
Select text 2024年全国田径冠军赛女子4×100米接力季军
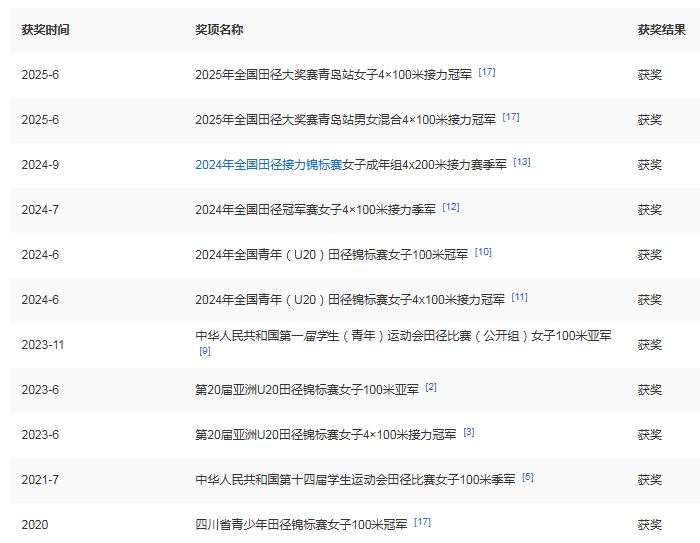coord(316,210)
